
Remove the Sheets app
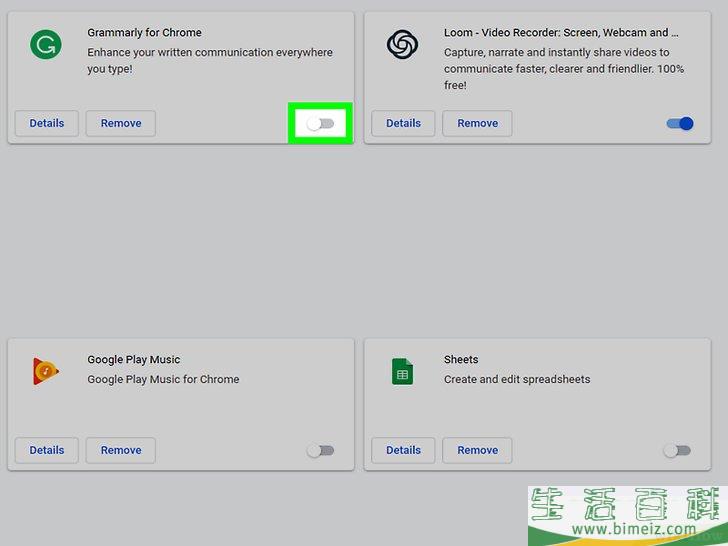tap(477, 450)
